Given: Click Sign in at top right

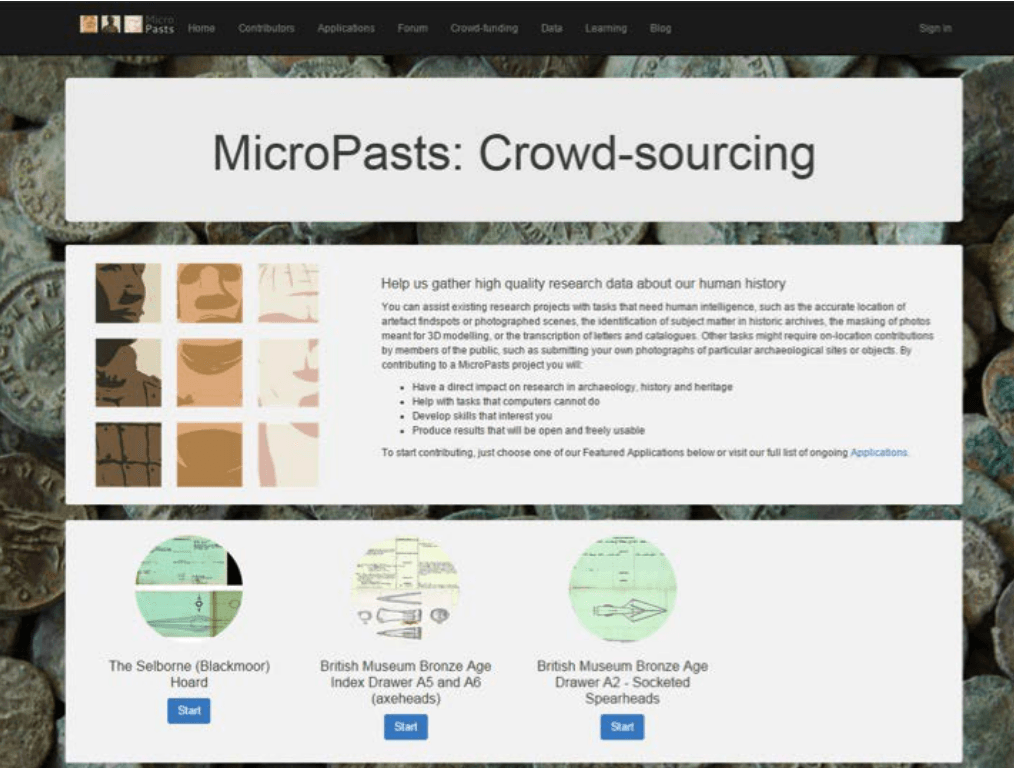Looking at the screenshot, I should [x=935, y=28].
